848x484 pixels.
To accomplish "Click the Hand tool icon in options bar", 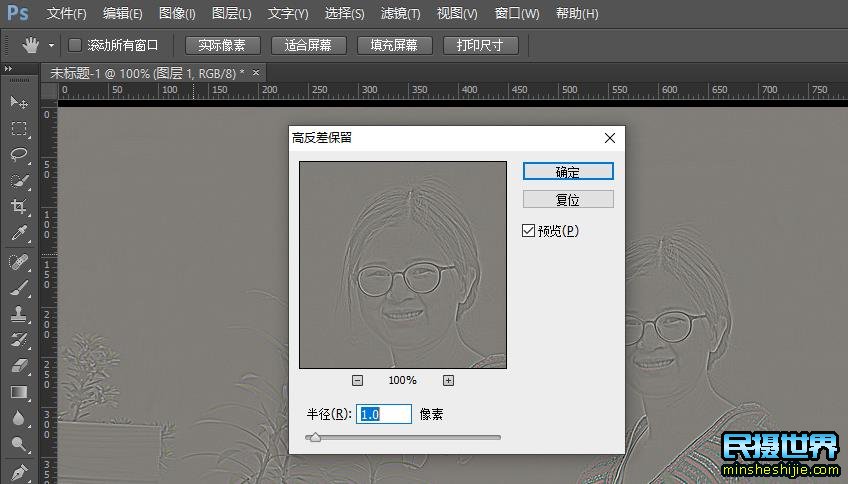I will [x=30, y=45].
